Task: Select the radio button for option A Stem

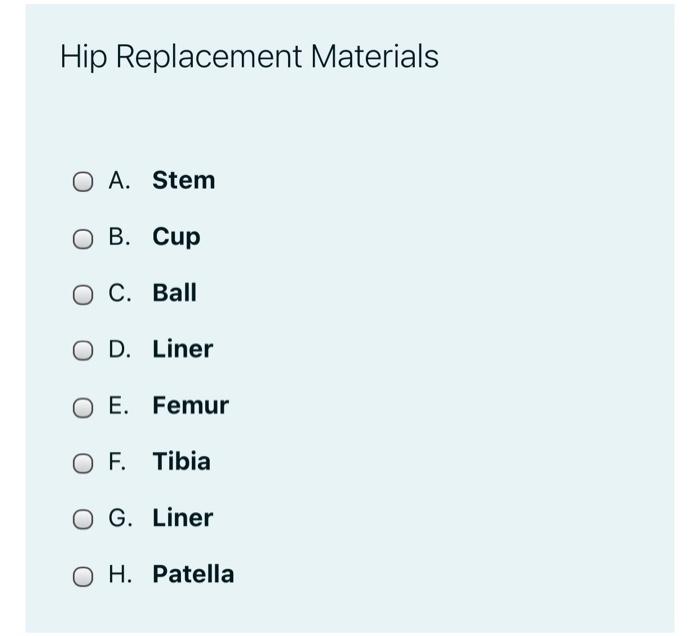Action: [x=84, y=182]
